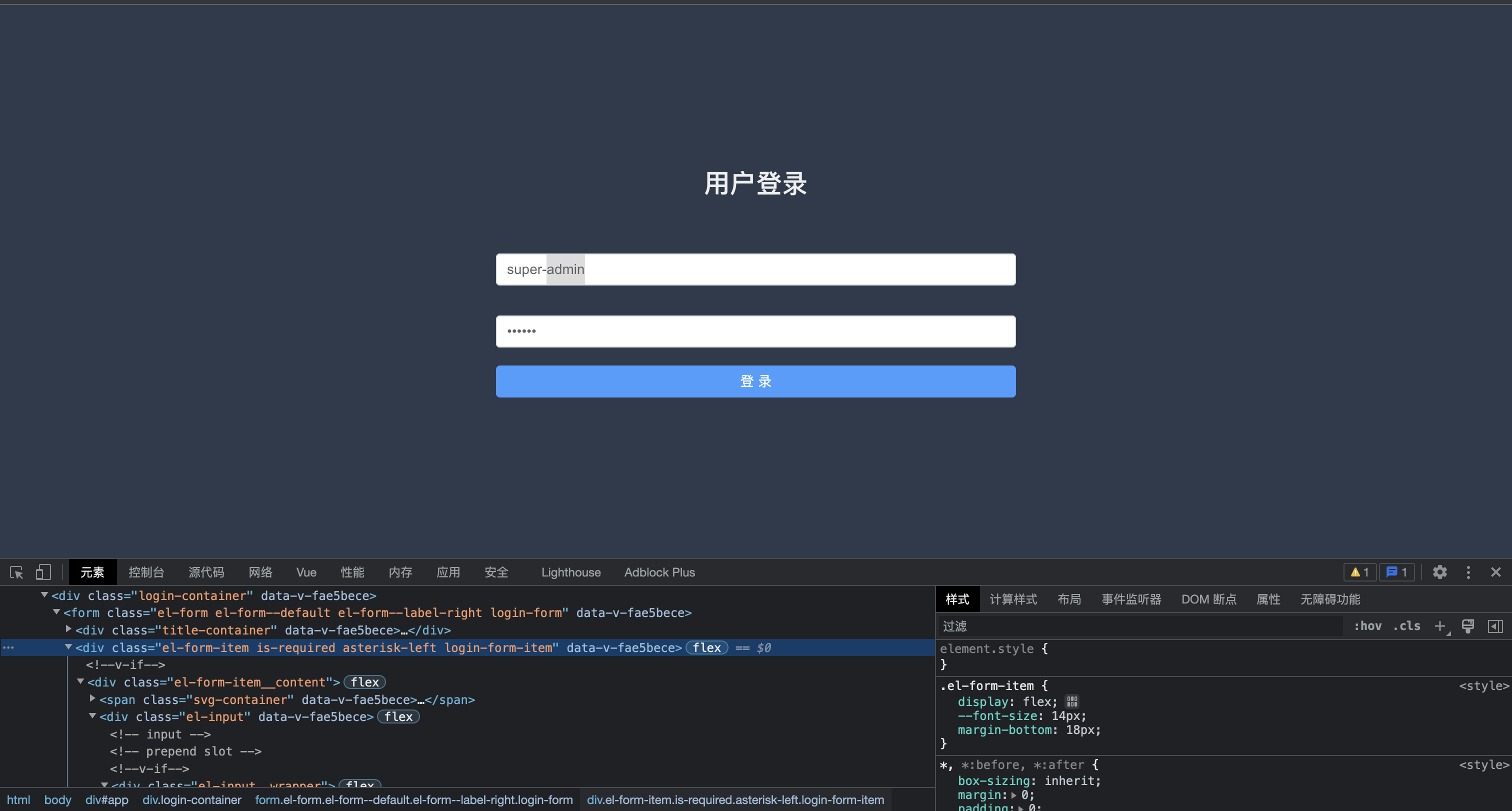The image size is (1512, 811).
Task: Click the warnings count badge
Action: [x=1359, y=572]
